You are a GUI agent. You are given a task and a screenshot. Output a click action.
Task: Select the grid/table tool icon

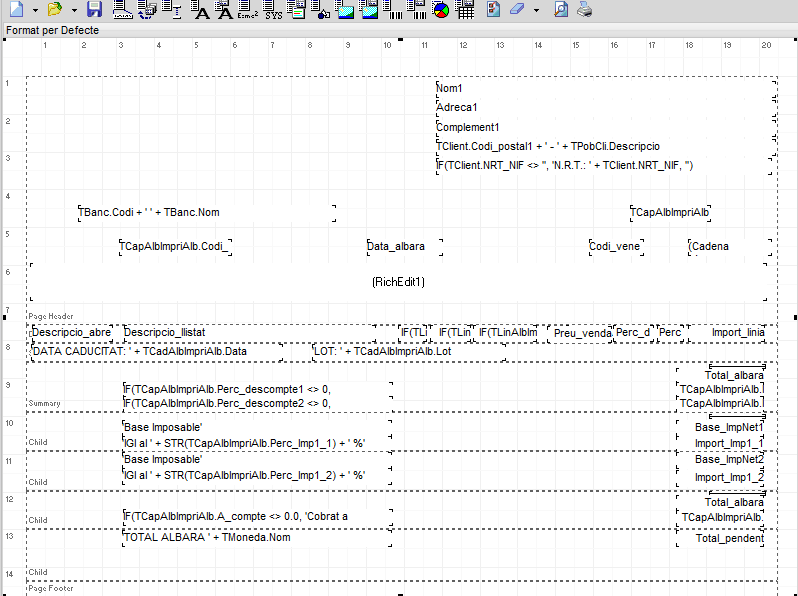pos(465,9)
